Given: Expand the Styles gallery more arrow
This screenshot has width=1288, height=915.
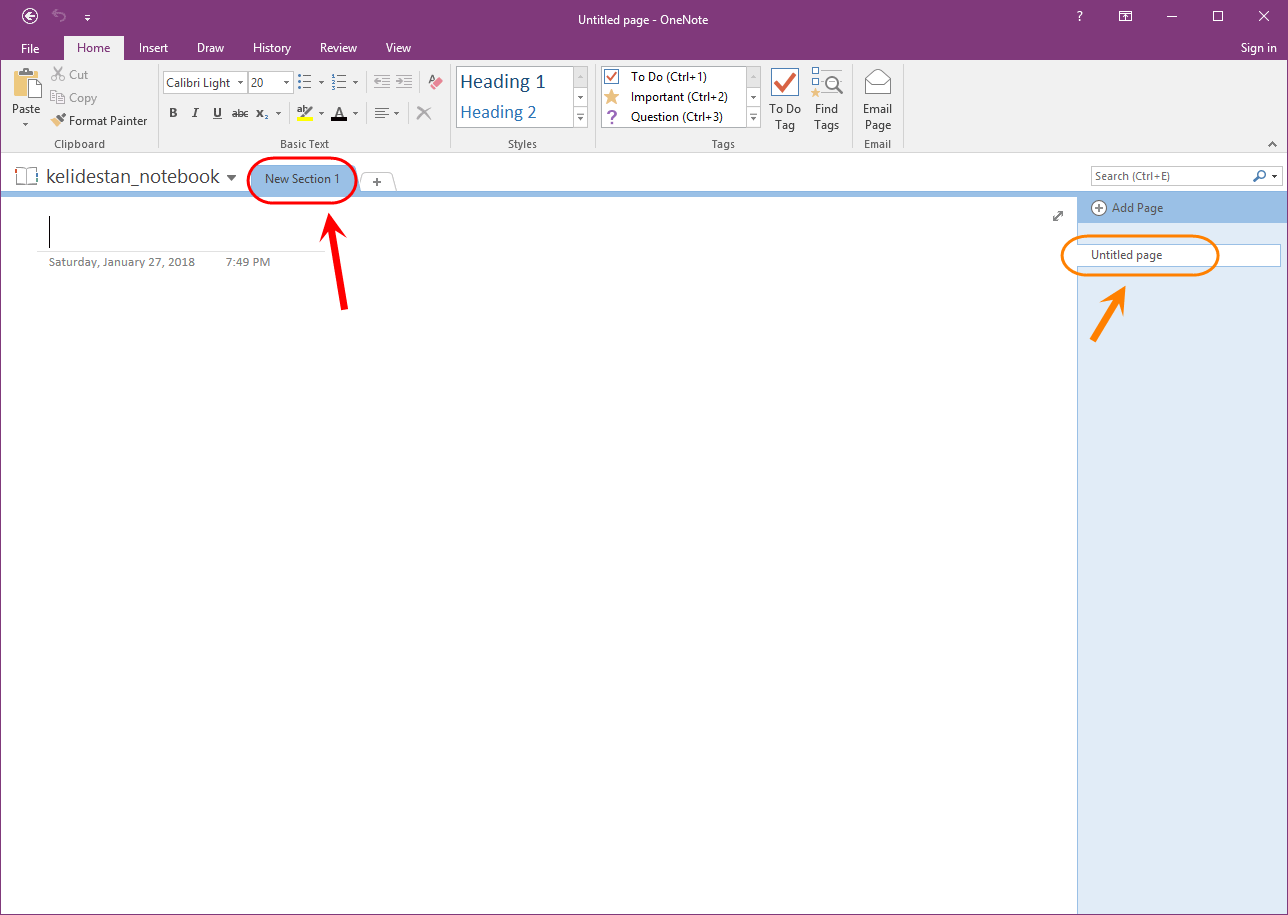Looking at the screenshot, I should [580, 117].
